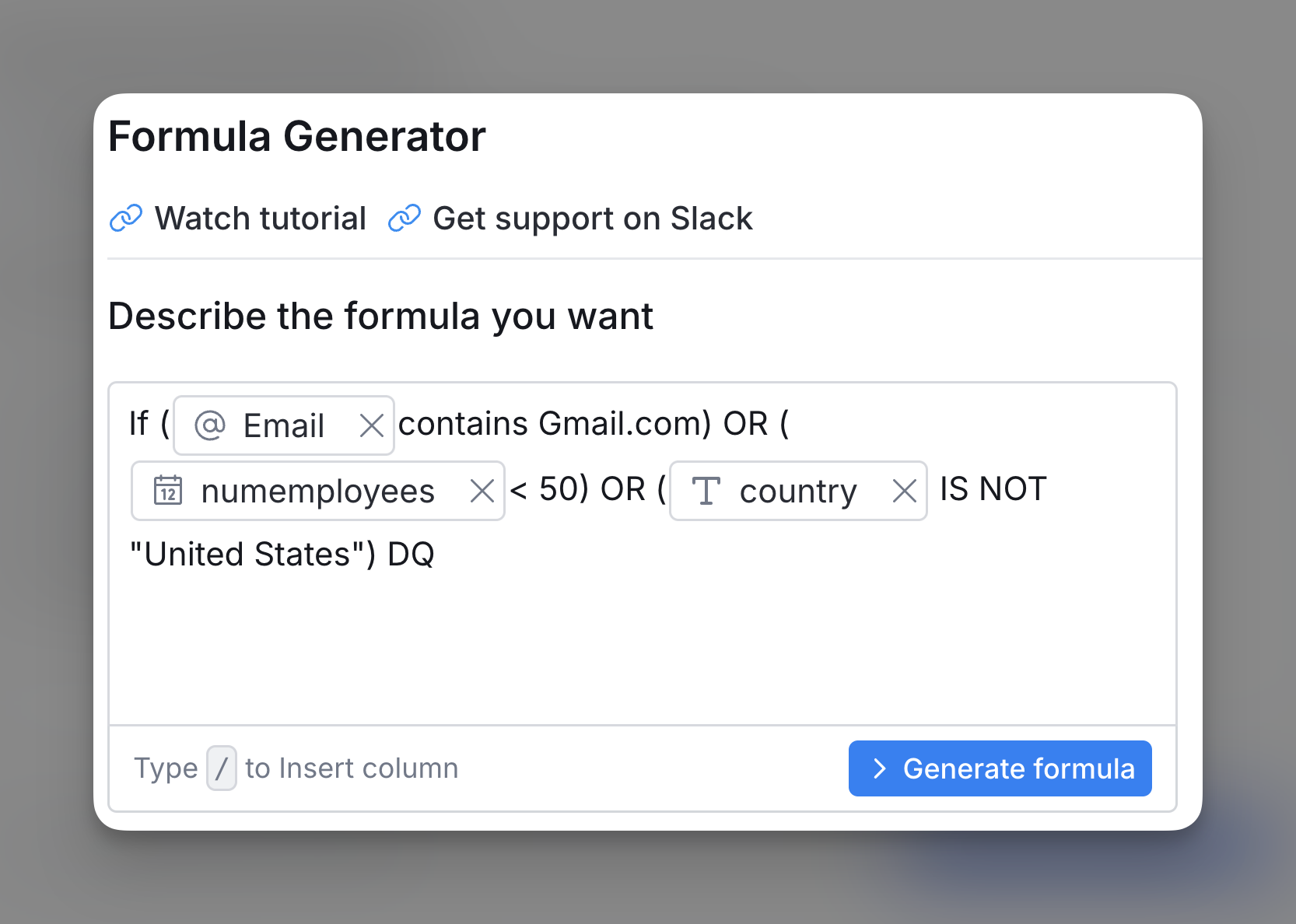Click the @ icon in Email chip
1296x924 pixels.
pos(209,425)
